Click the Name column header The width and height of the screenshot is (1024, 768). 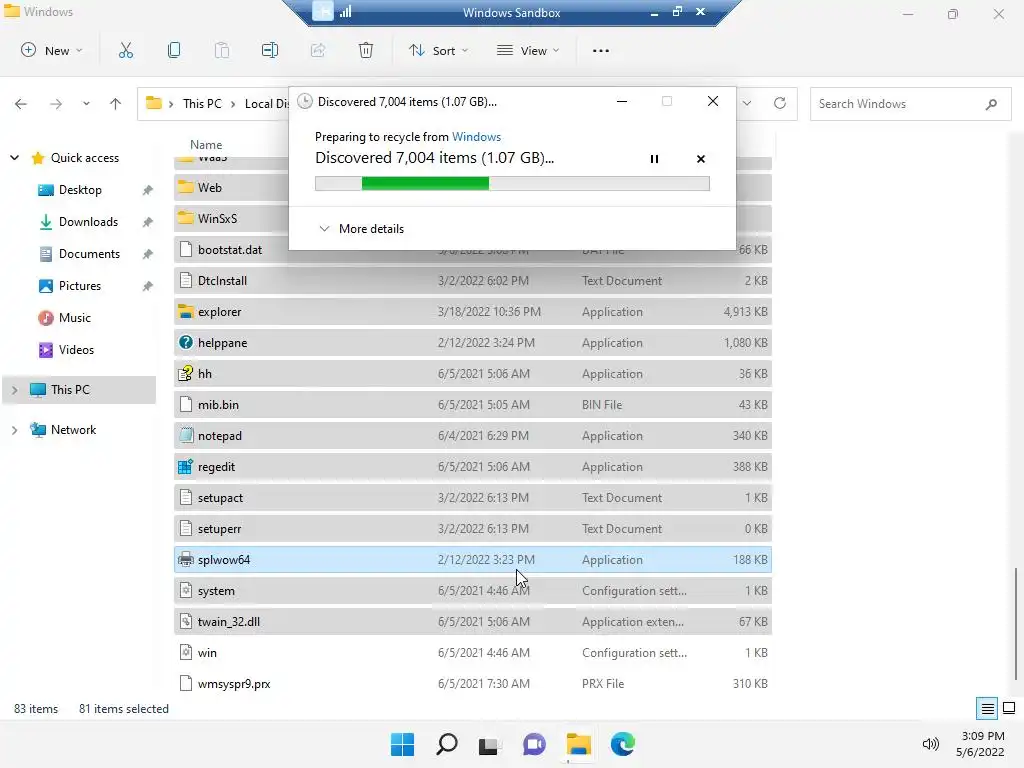206,144
